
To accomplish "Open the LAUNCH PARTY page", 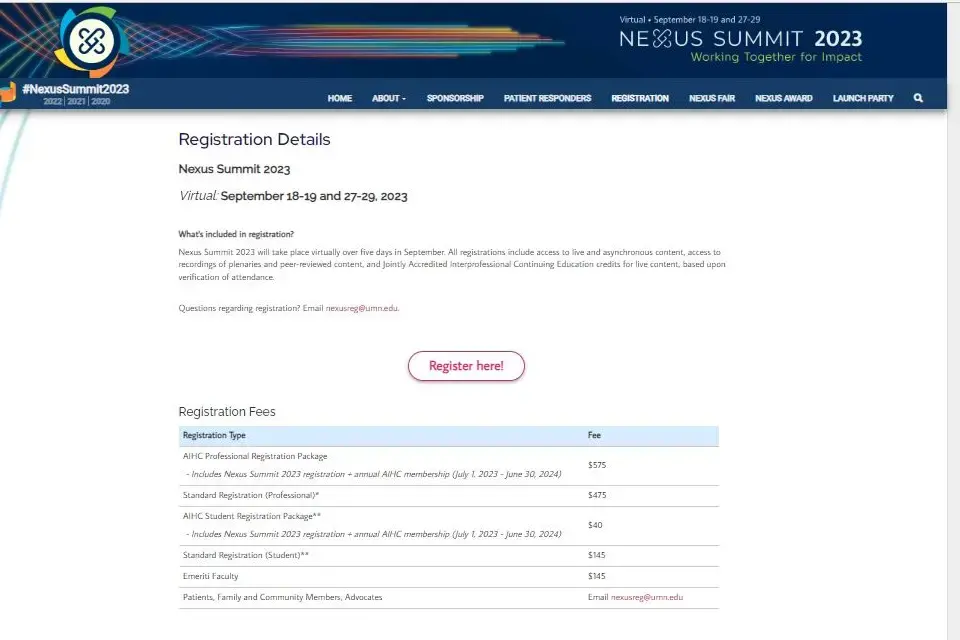I will (862, 98).
